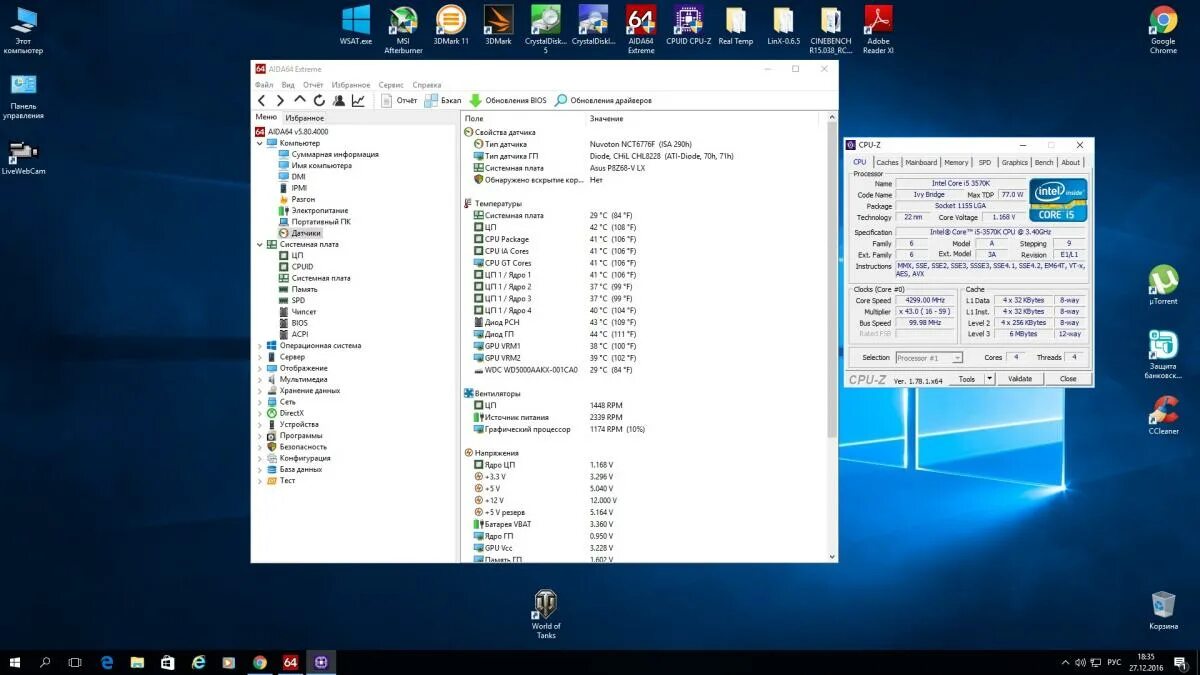Go forward with AIDA64 toolbar forward arrow
Screen dimensions: 1200x675
[280, 100]
